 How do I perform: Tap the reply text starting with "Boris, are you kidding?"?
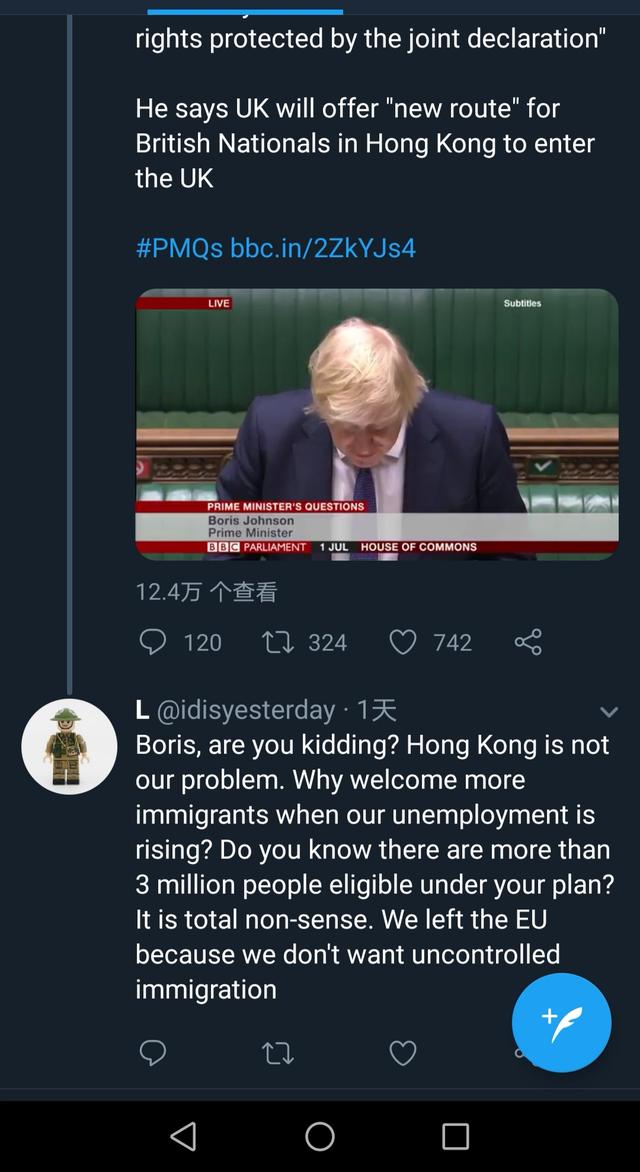(x=372, y=867)
